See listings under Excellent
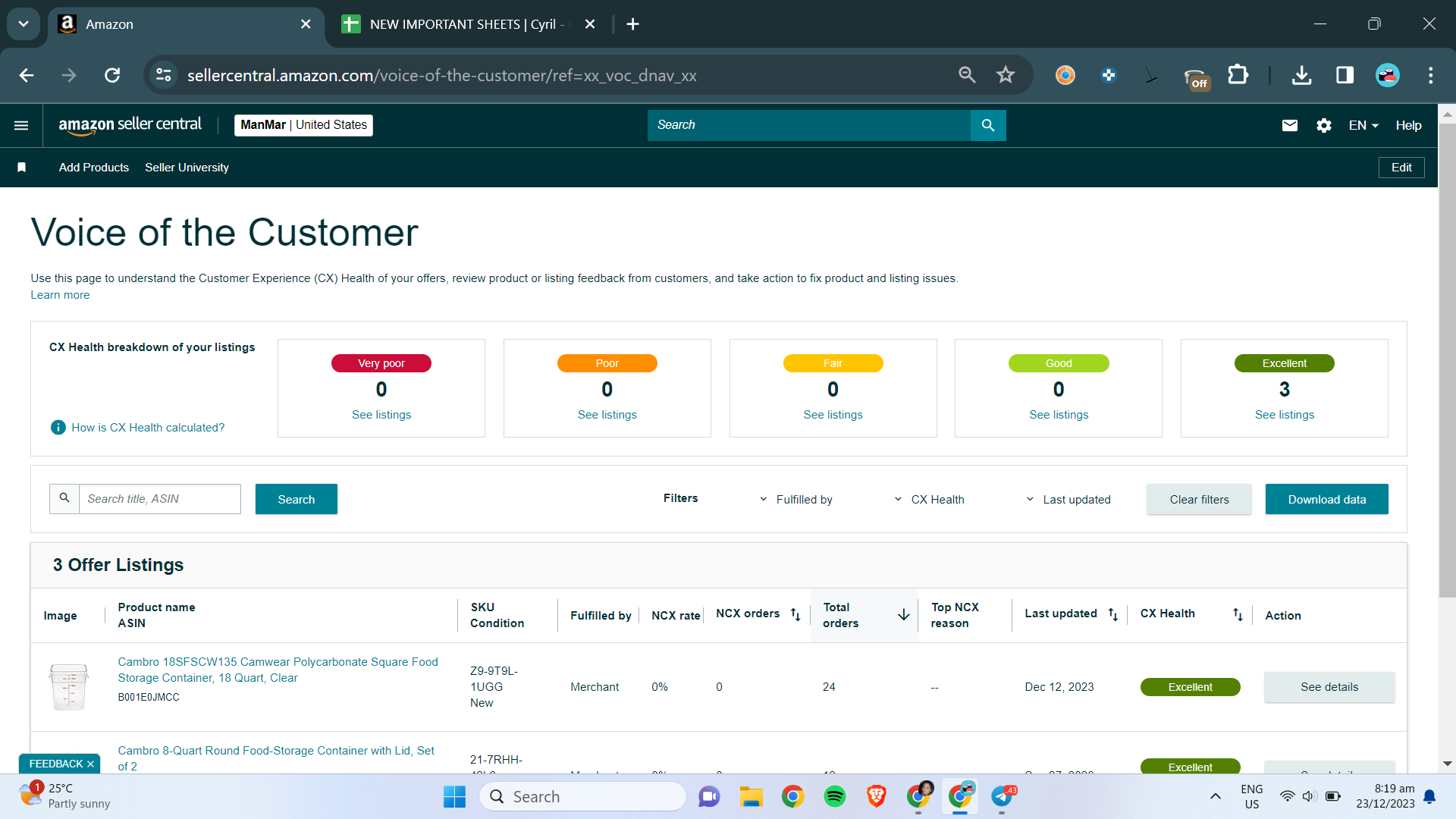Screen dimensions: 1456x819 [x=1285, y=415]
